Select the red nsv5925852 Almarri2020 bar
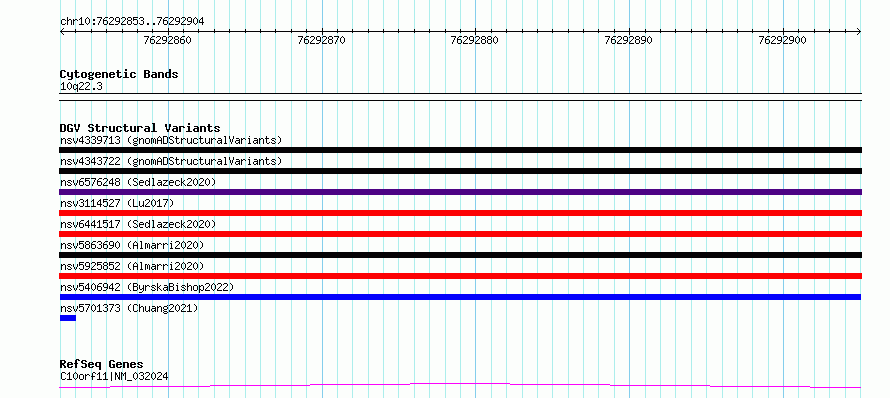Screen dimensions: 890x398 click(x=460, y=276)
